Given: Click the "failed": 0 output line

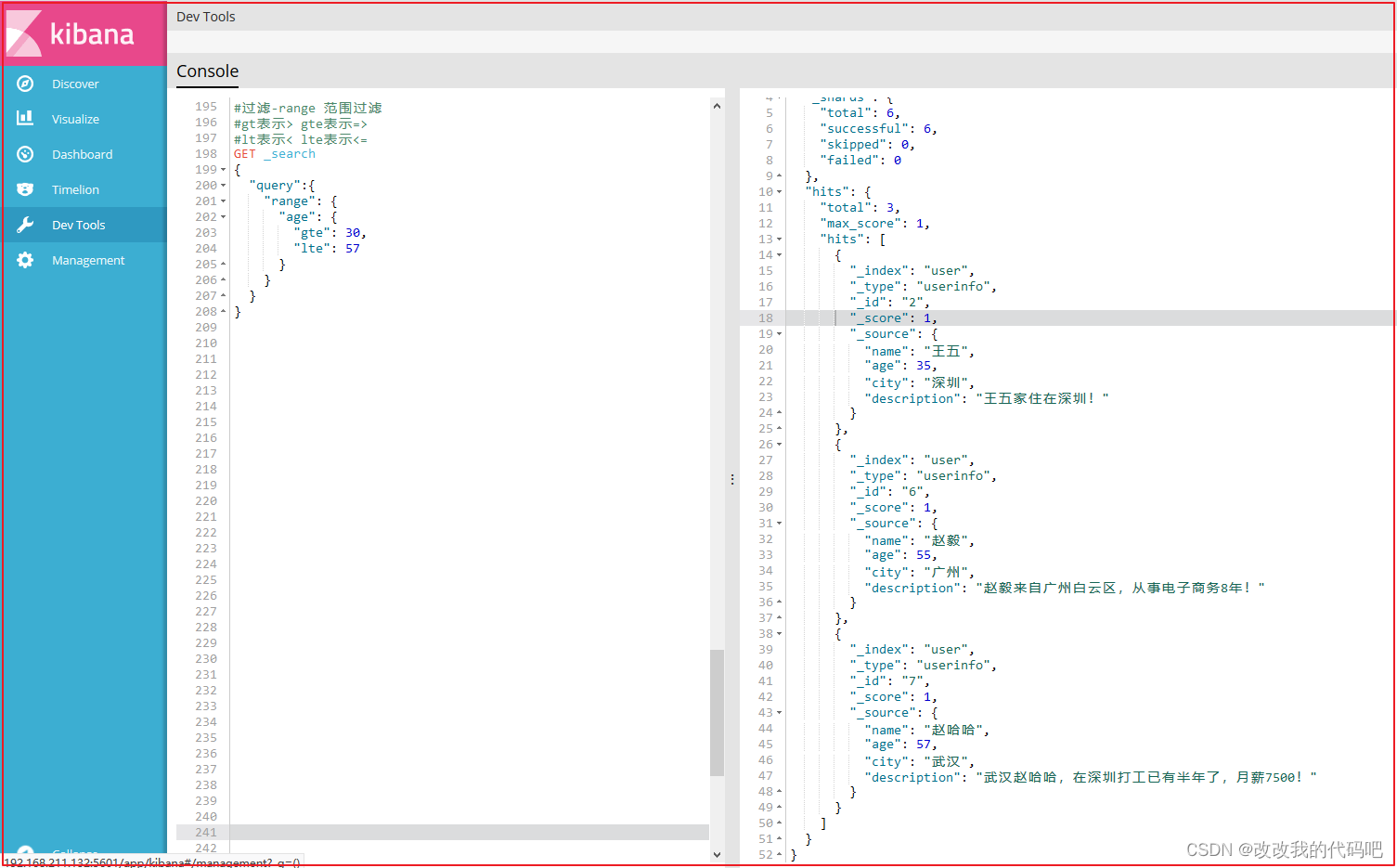Looking at the screenshot, I should point(860,161).
